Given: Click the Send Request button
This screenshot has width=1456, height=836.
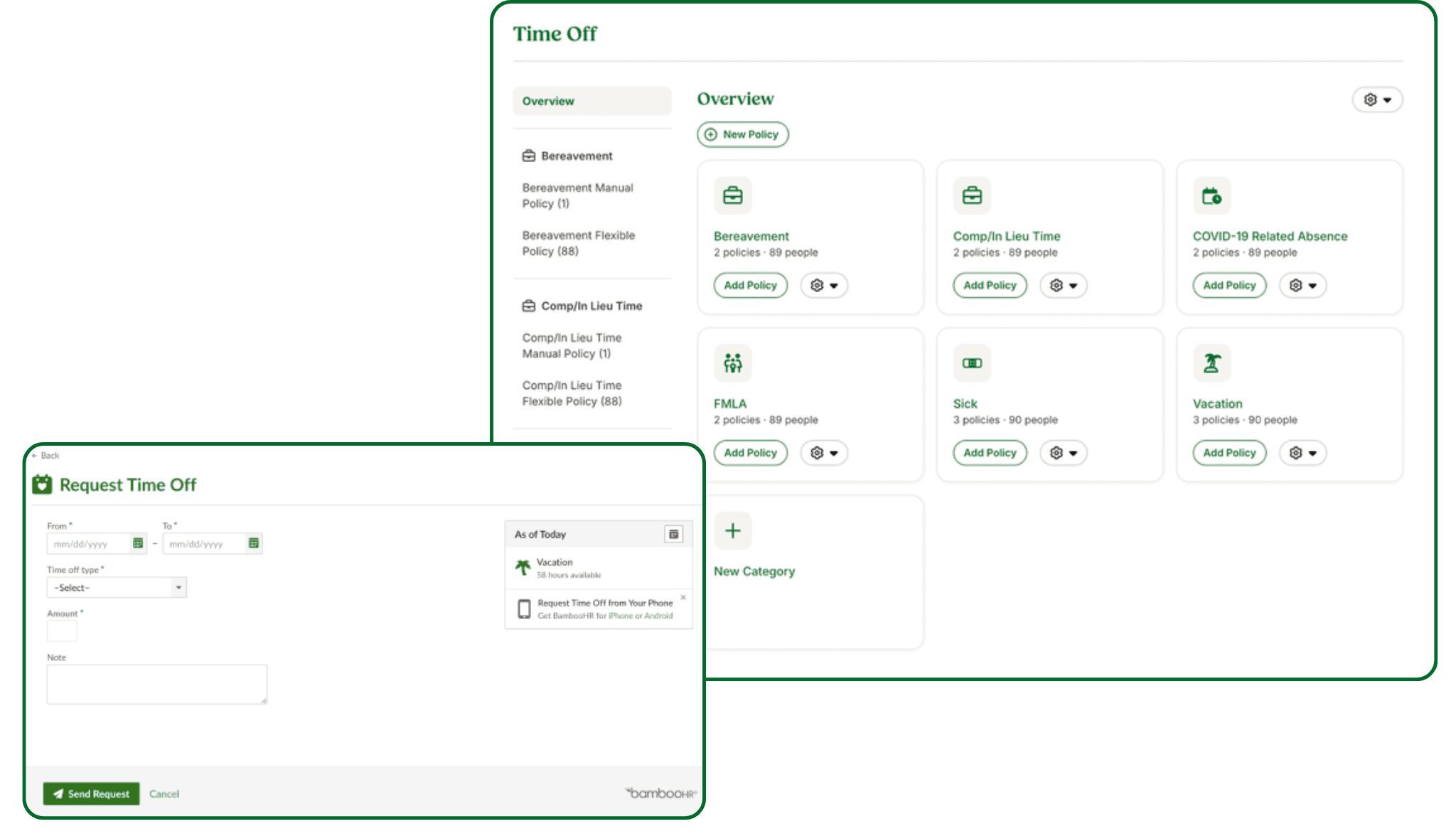Looking at the screenshot, I should 91,793.
